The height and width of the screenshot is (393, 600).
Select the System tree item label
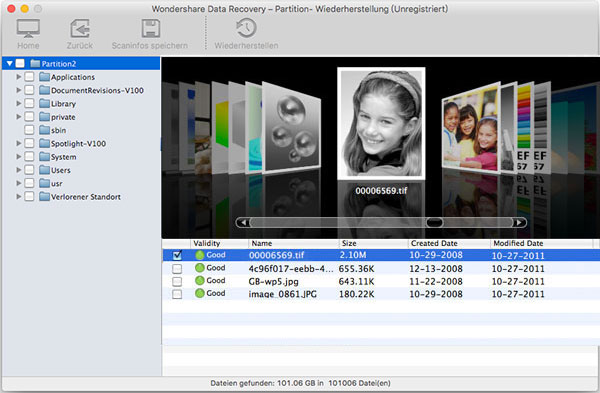[x=64, y=157]
